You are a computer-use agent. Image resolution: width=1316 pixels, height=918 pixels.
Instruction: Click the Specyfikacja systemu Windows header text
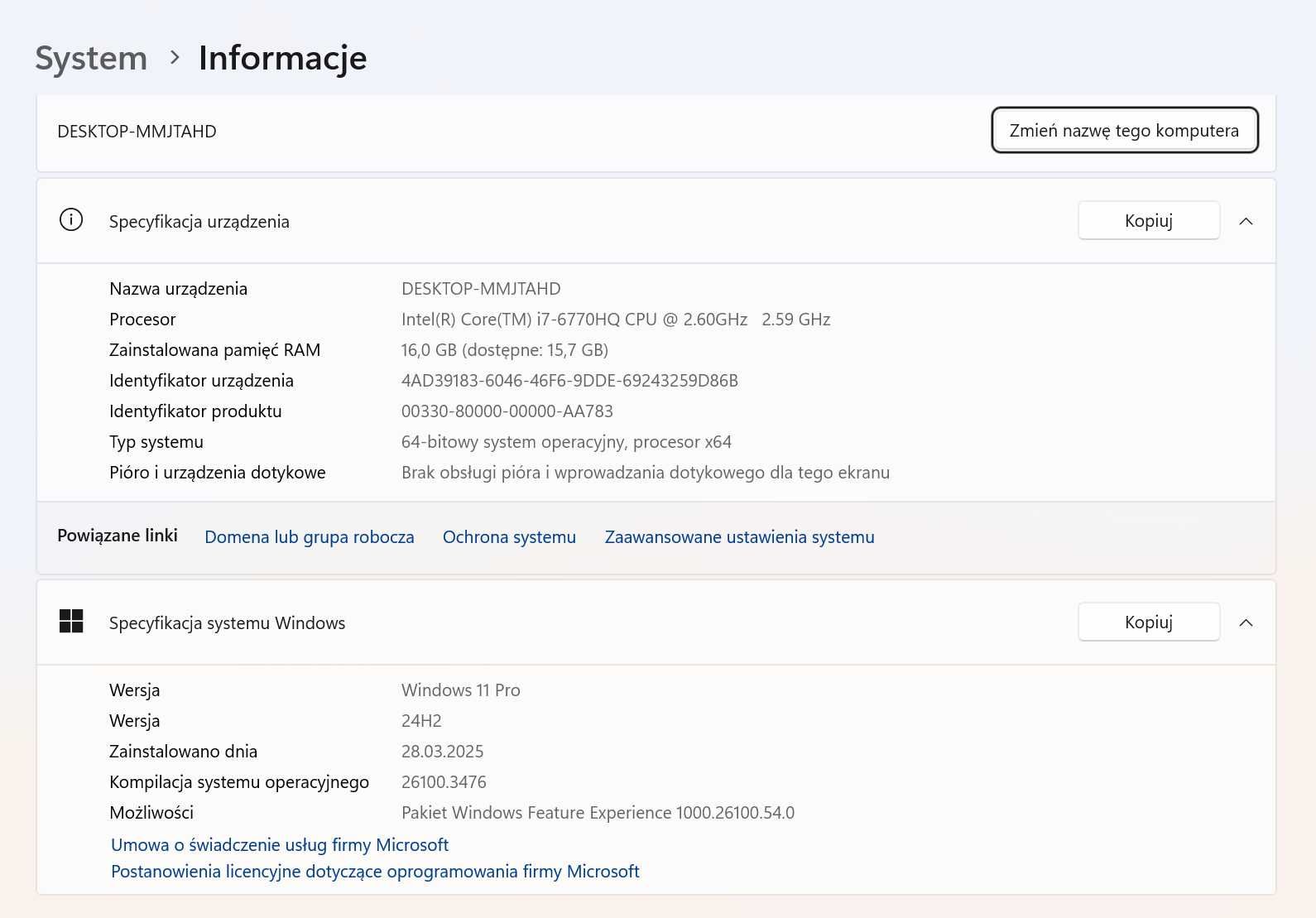click(227, 622)
